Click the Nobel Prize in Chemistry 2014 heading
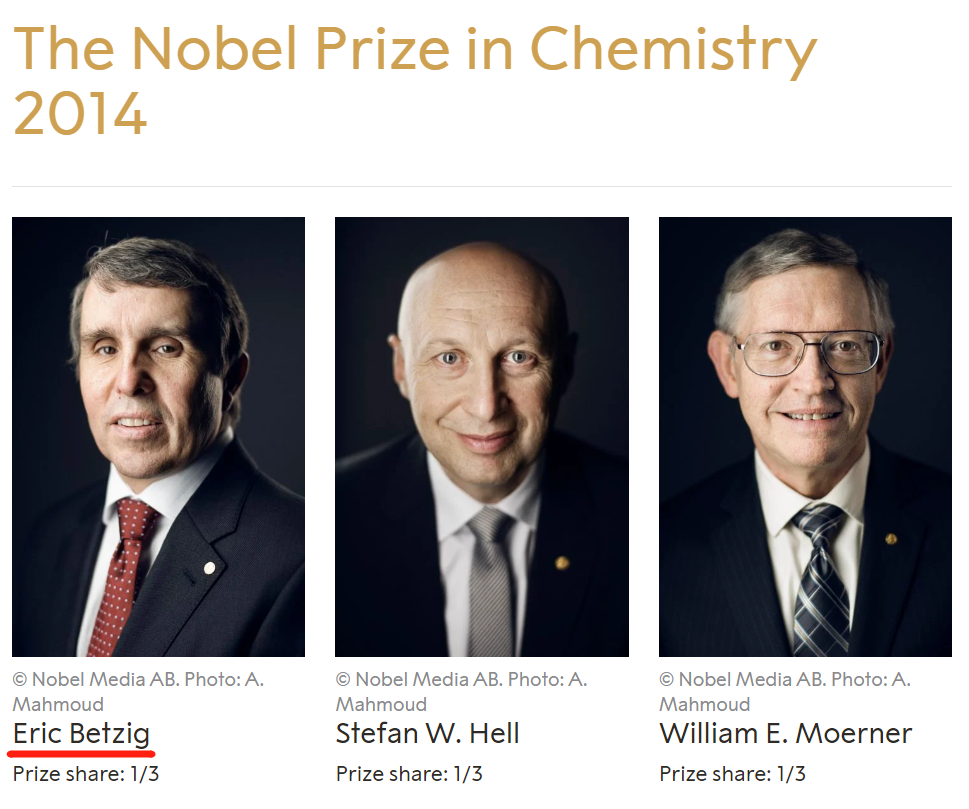The image size is (969, 809). tap(415, 80)
